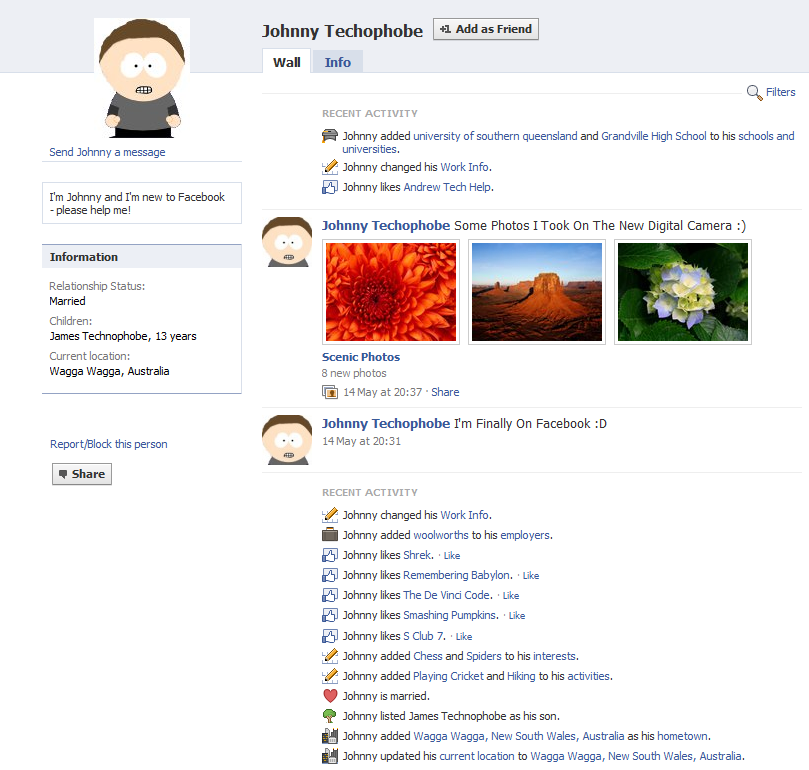
Task: Click Like link next to Smashing Pumpkins
Action: (x=517, y=616)
